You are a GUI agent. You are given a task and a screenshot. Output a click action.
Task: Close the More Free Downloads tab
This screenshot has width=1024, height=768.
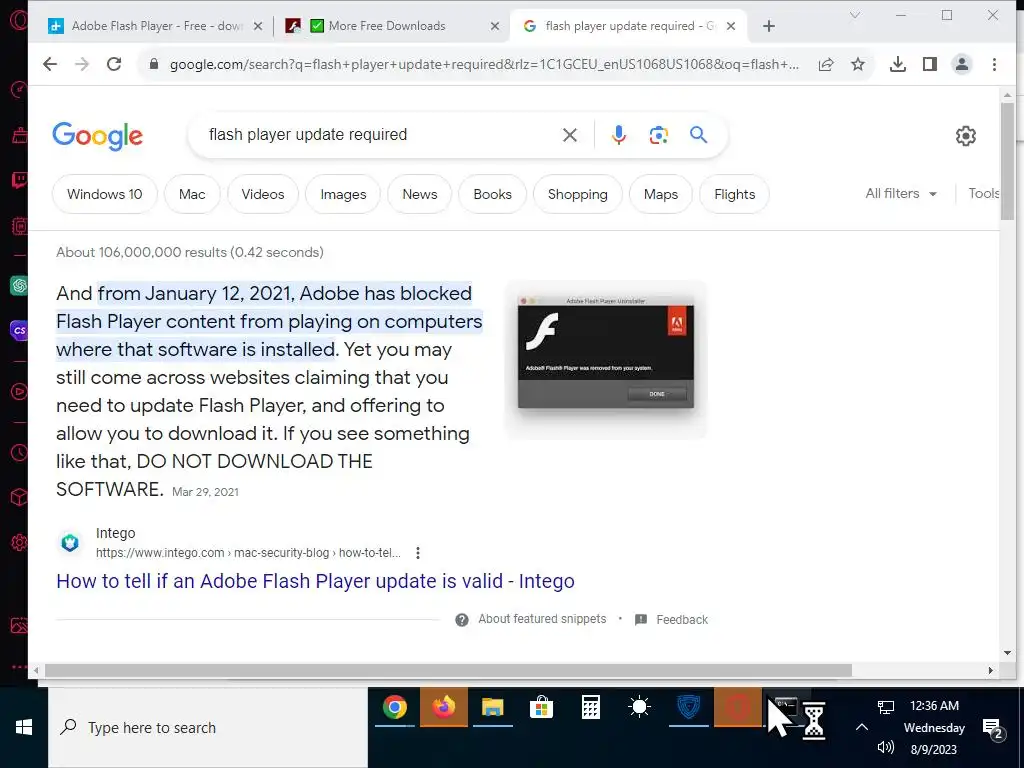coord(495,26)
